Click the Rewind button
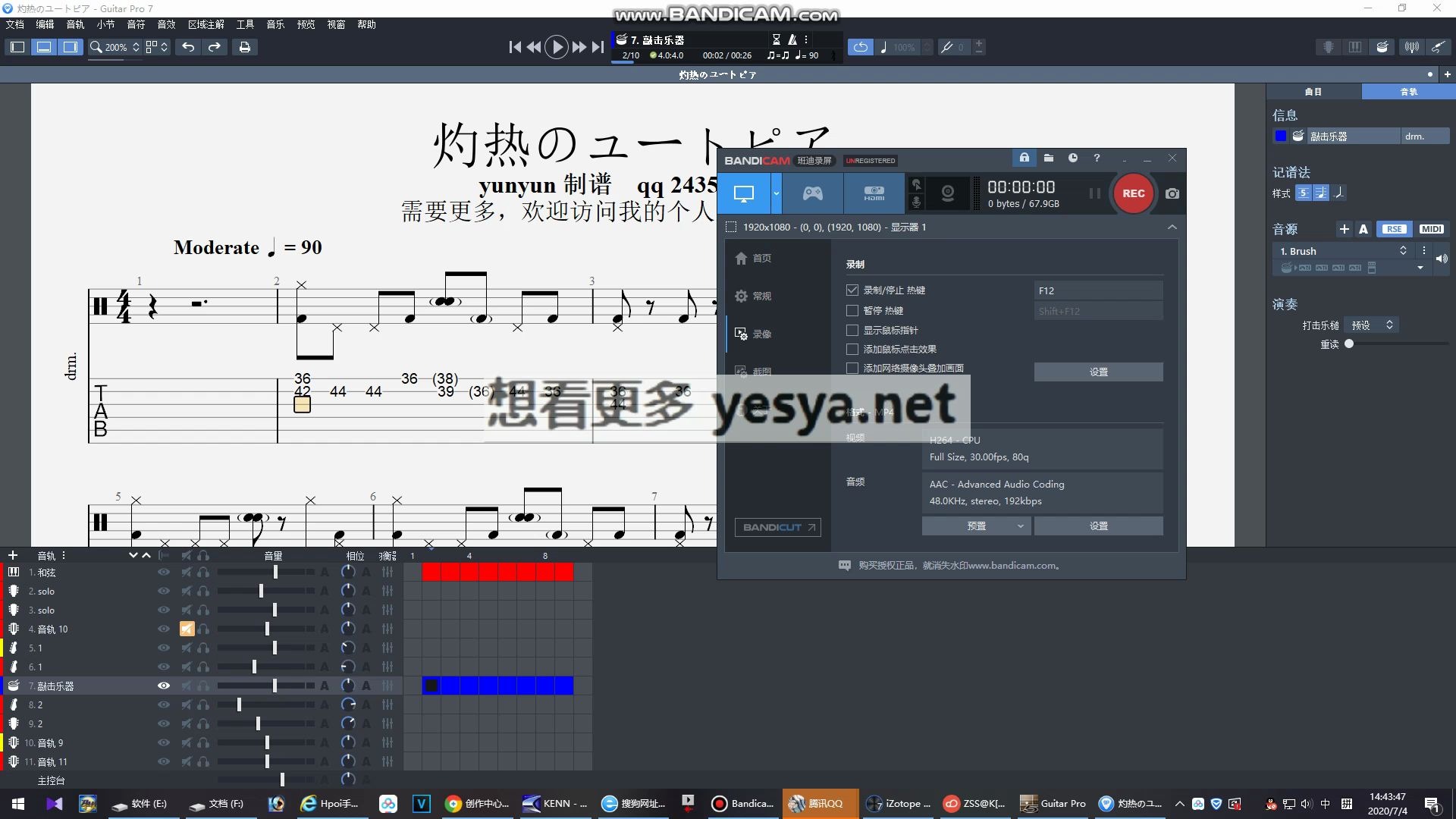Screen dimensions: 1456x819 point(534,47)
